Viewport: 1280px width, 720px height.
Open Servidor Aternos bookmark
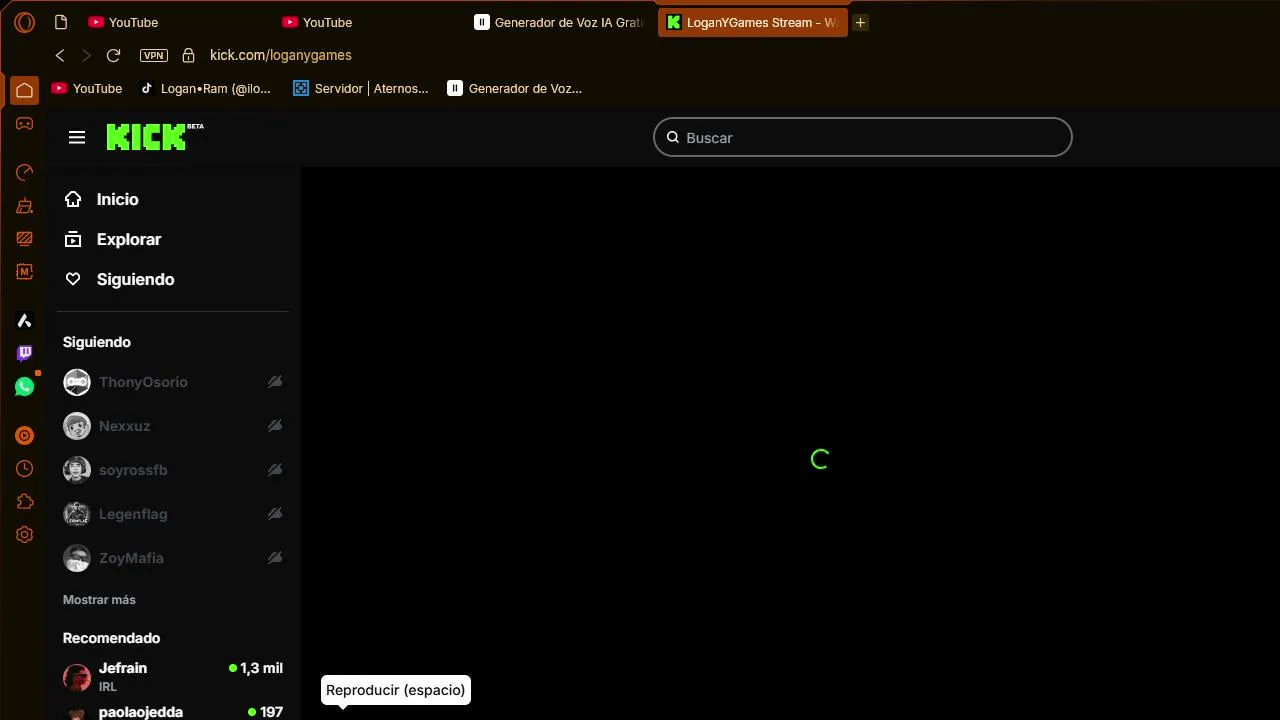point(360,88)
